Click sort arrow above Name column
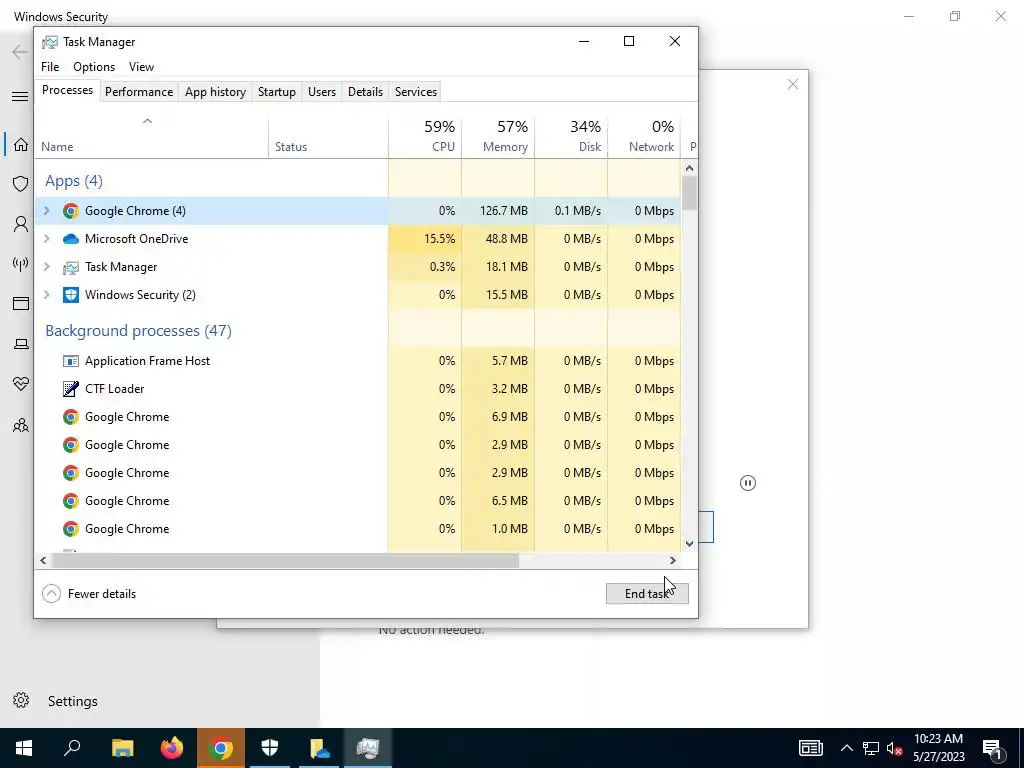1024x768 pixels. pos(148,121)
